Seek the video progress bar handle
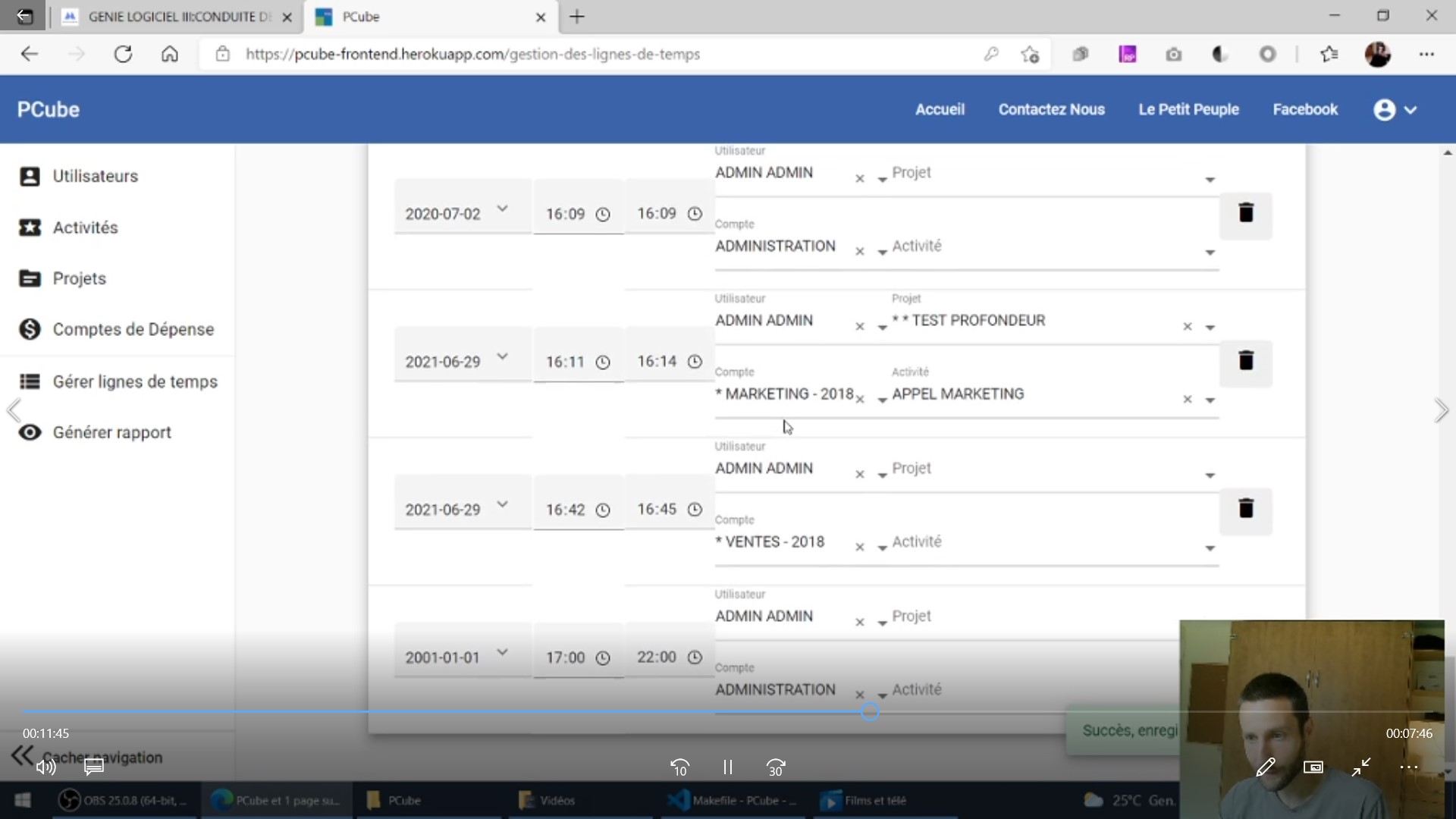Image resolution: width=1456 pixels, height=819 pixels. point(870,711)
